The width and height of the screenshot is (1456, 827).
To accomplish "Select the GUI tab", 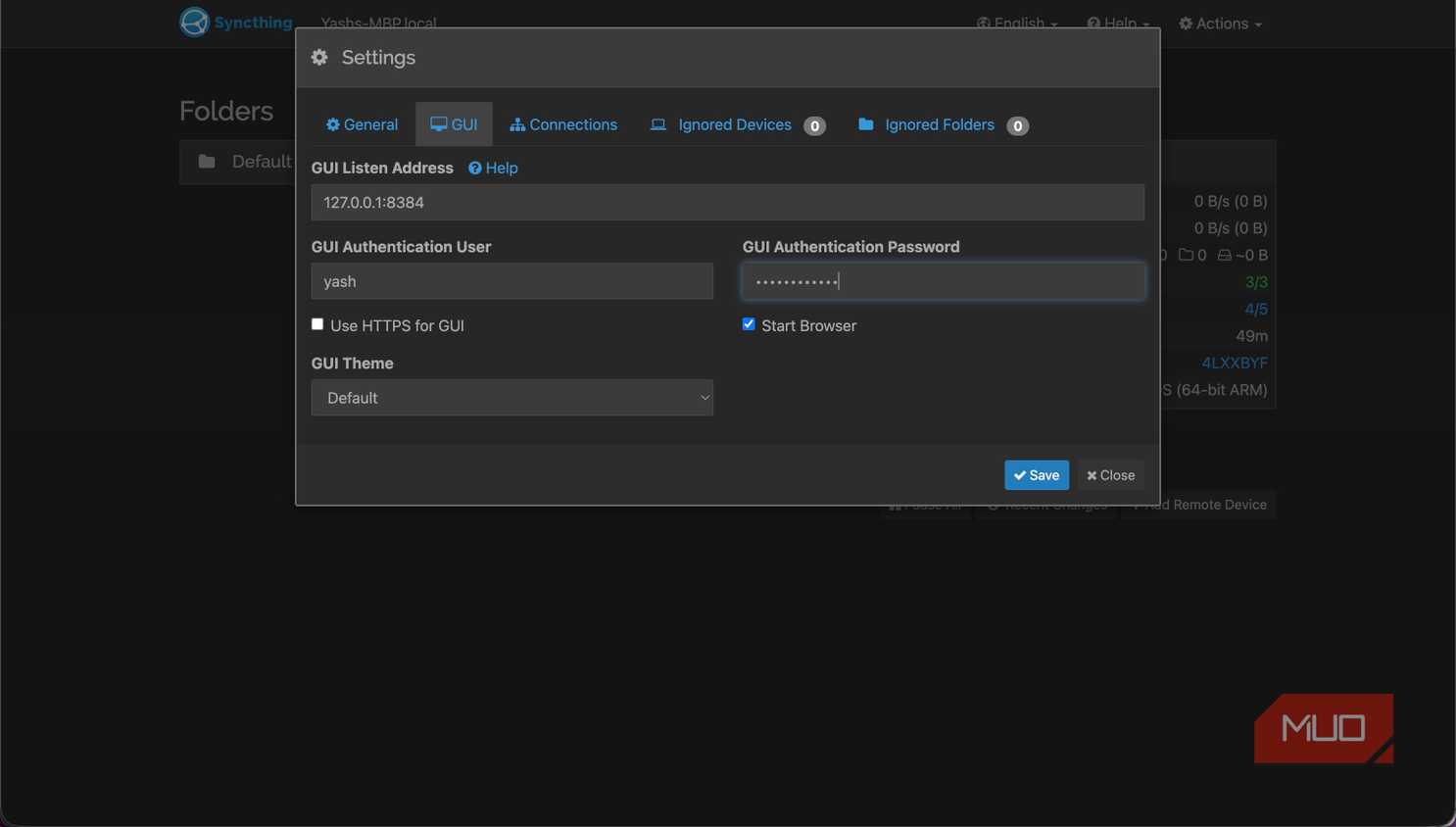I will click(x=454, y=124).
